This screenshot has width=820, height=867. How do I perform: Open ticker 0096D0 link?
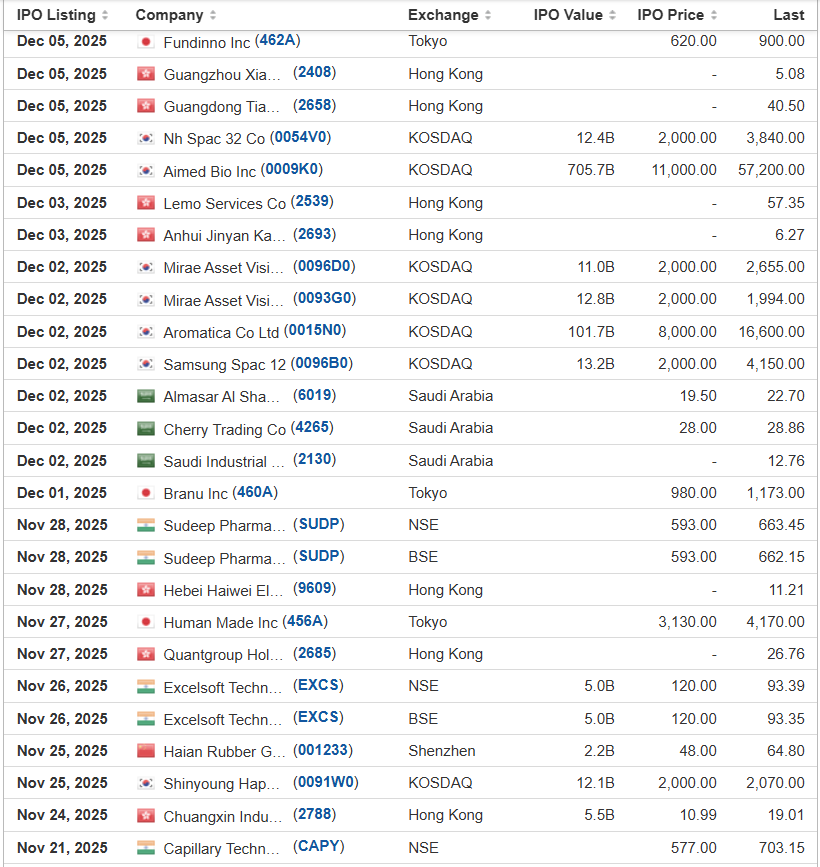click(324, 266)
